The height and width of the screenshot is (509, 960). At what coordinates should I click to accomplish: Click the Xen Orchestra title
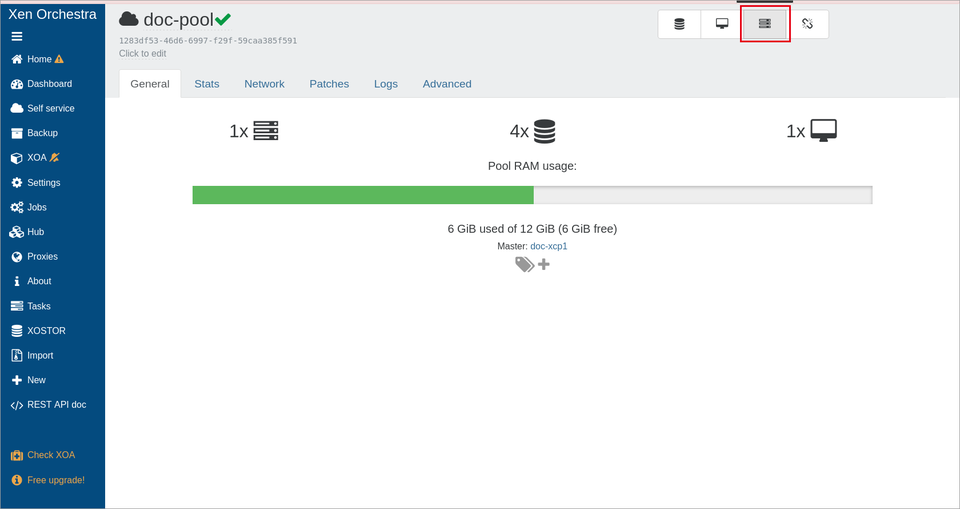coord(52,14)
